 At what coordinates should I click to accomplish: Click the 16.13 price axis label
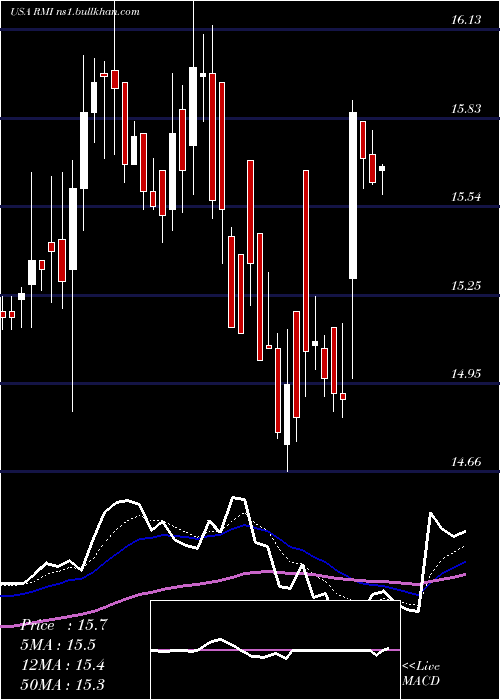466,20
